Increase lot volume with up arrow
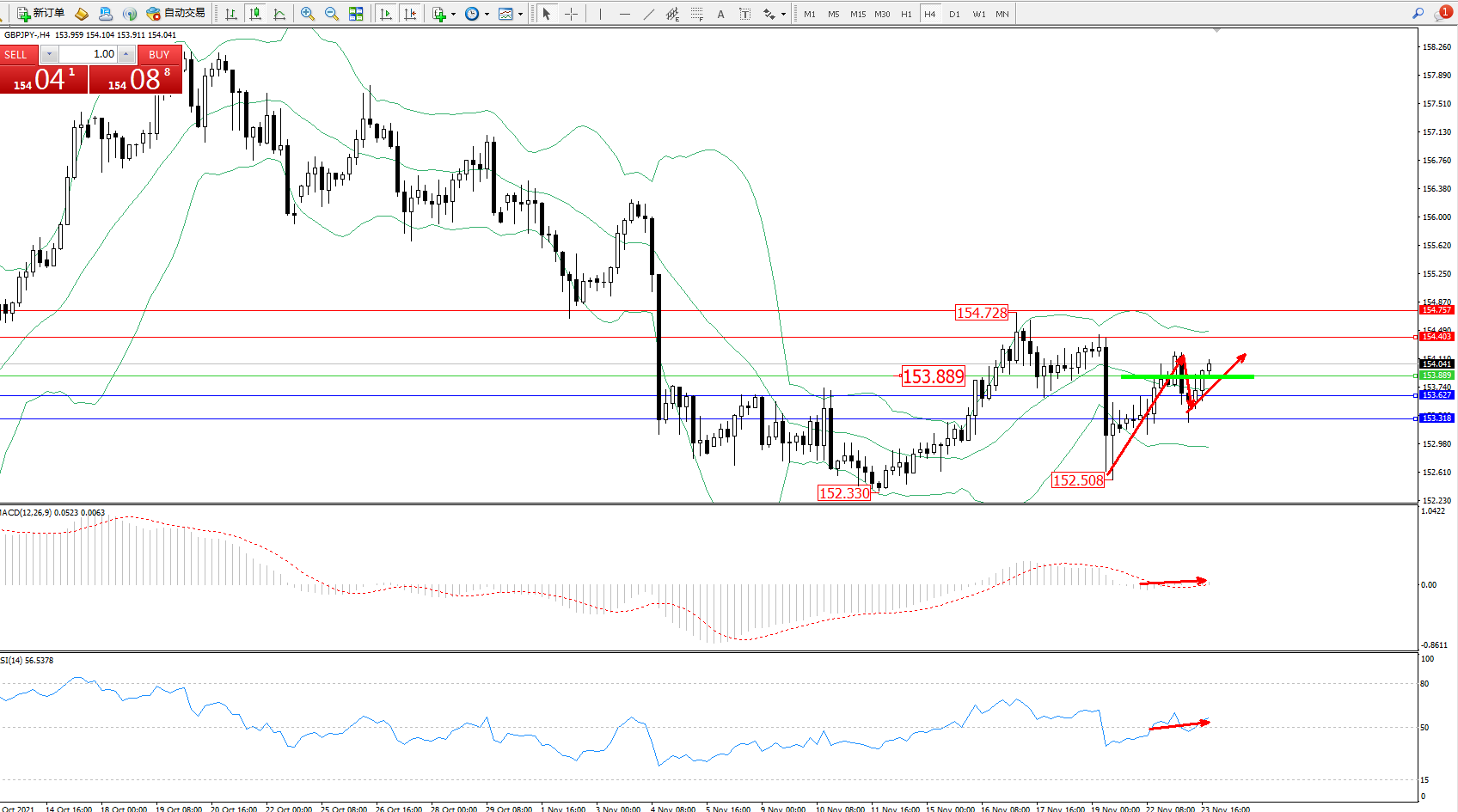Image resolution: width=1458 pixels, height=812 pixels. (x=126, y=54)
